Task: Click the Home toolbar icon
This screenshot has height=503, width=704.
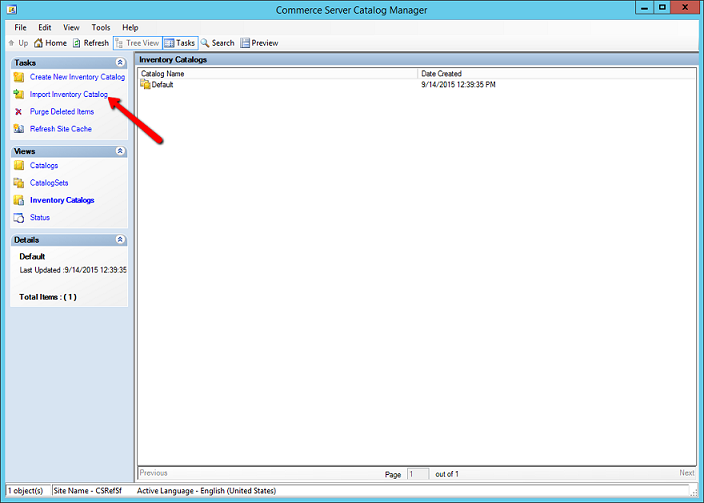Action: tap(39, 43)
